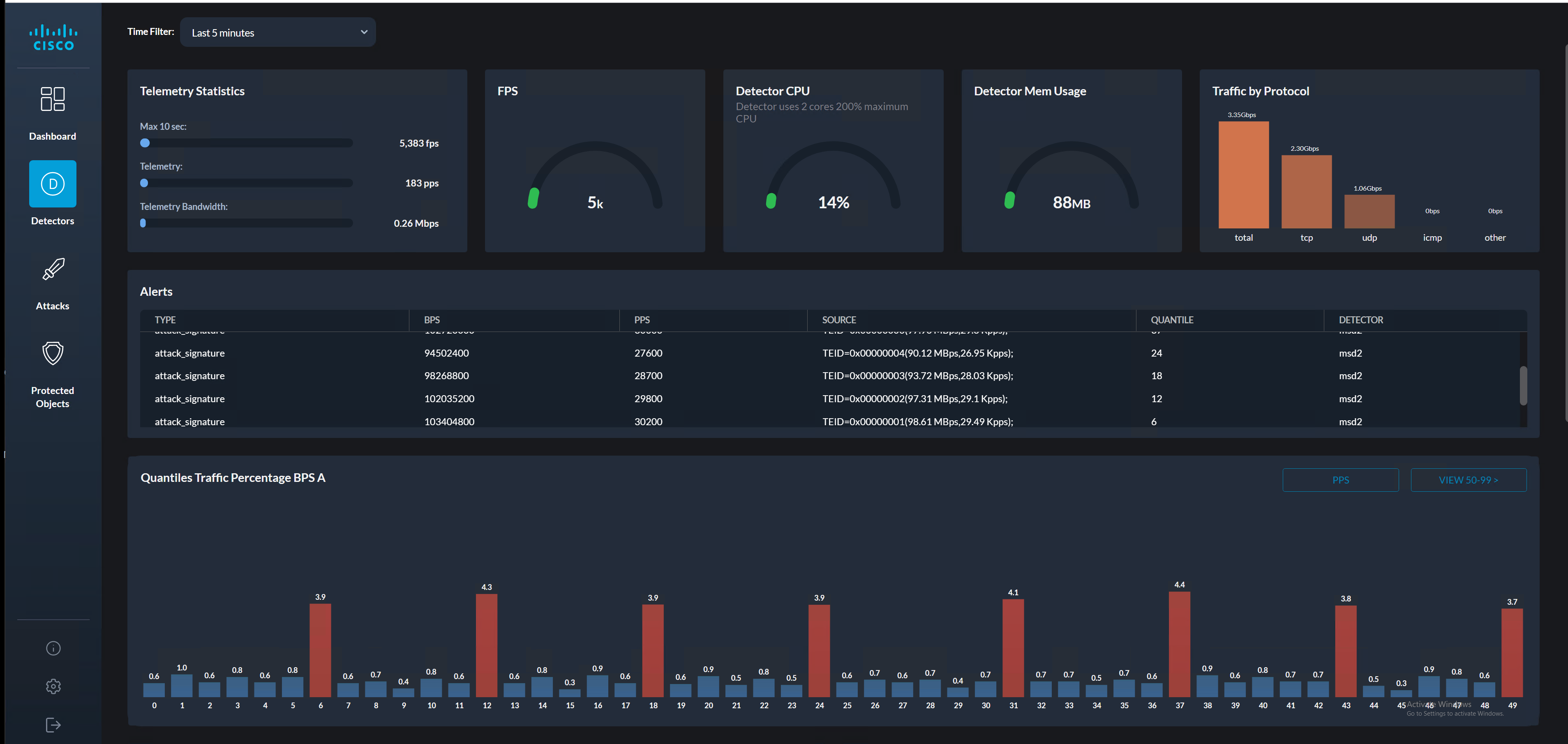Open settings gear icon in sidebar

click(x=53, y=686)
